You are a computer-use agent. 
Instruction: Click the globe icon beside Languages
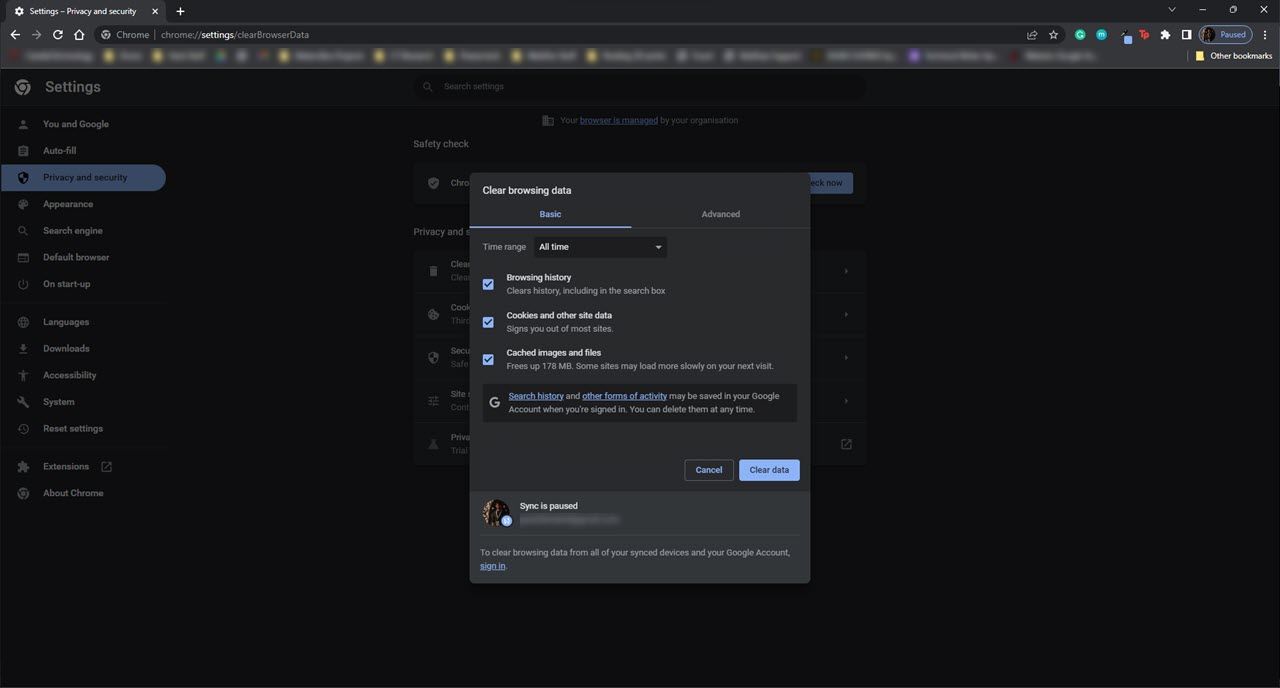click(x=23, y=322)
